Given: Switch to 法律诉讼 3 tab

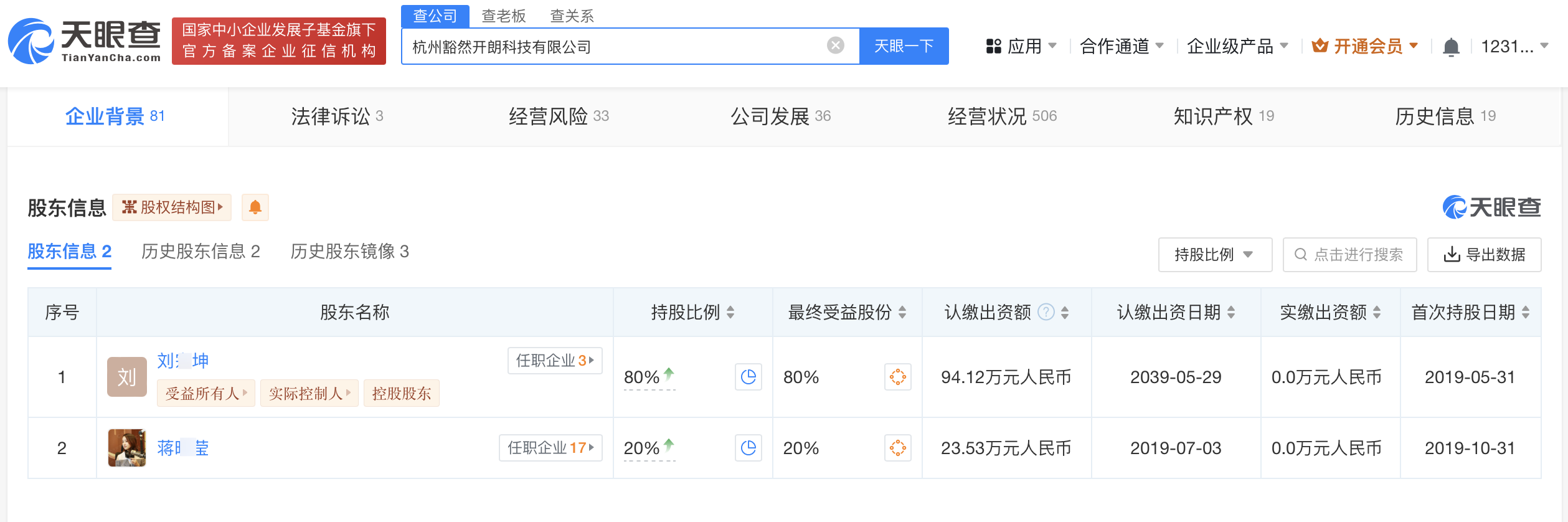Looking at the screenshot, I should tap(338, 116).
